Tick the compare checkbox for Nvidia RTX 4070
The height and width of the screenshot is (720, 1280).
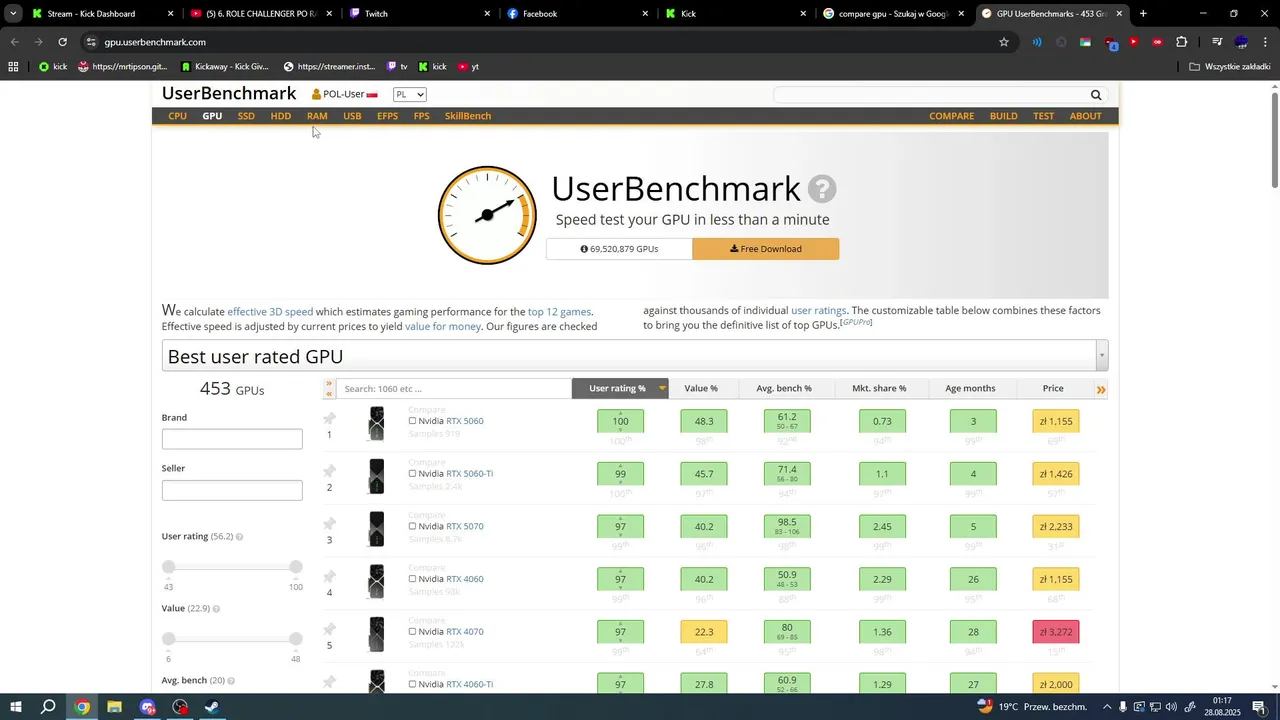coord(412,632)
